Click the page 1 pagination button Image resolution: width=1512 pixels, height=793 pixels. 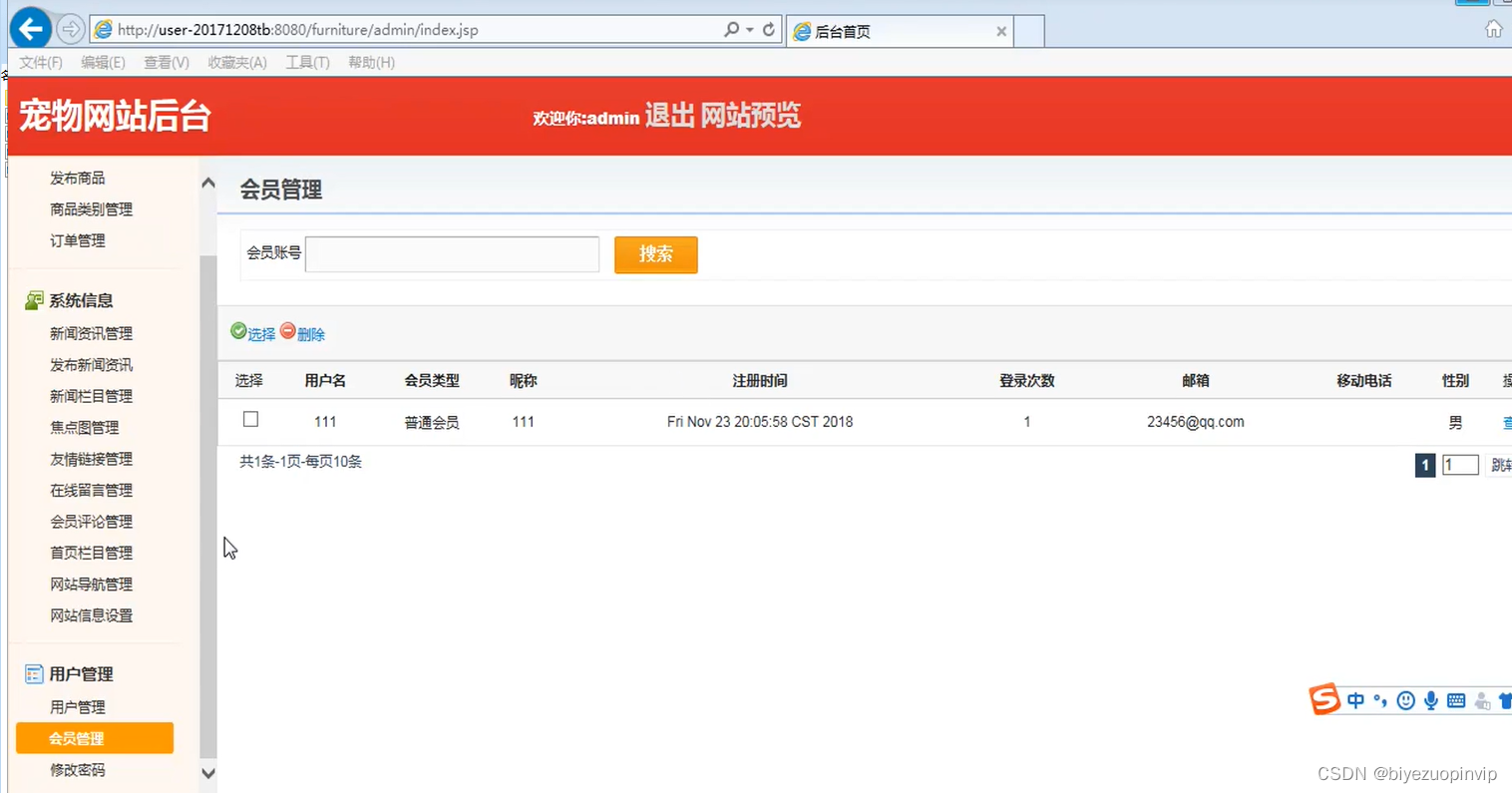tap(1425, 465)
